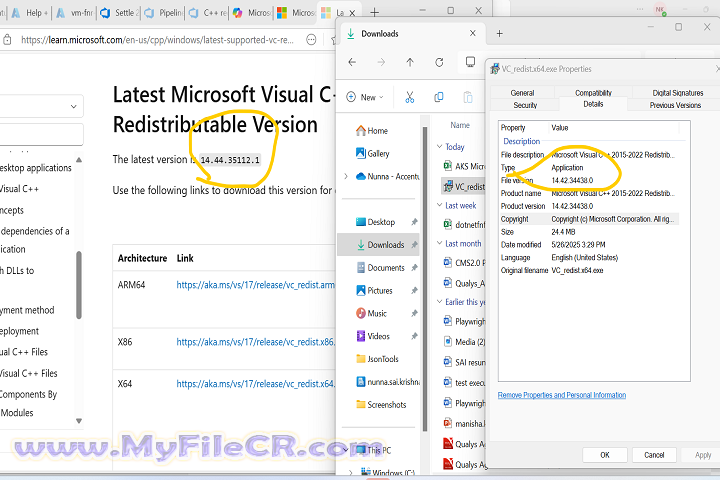
Task: Select the CMS2.0 file in the list
Action: (464, 263)
